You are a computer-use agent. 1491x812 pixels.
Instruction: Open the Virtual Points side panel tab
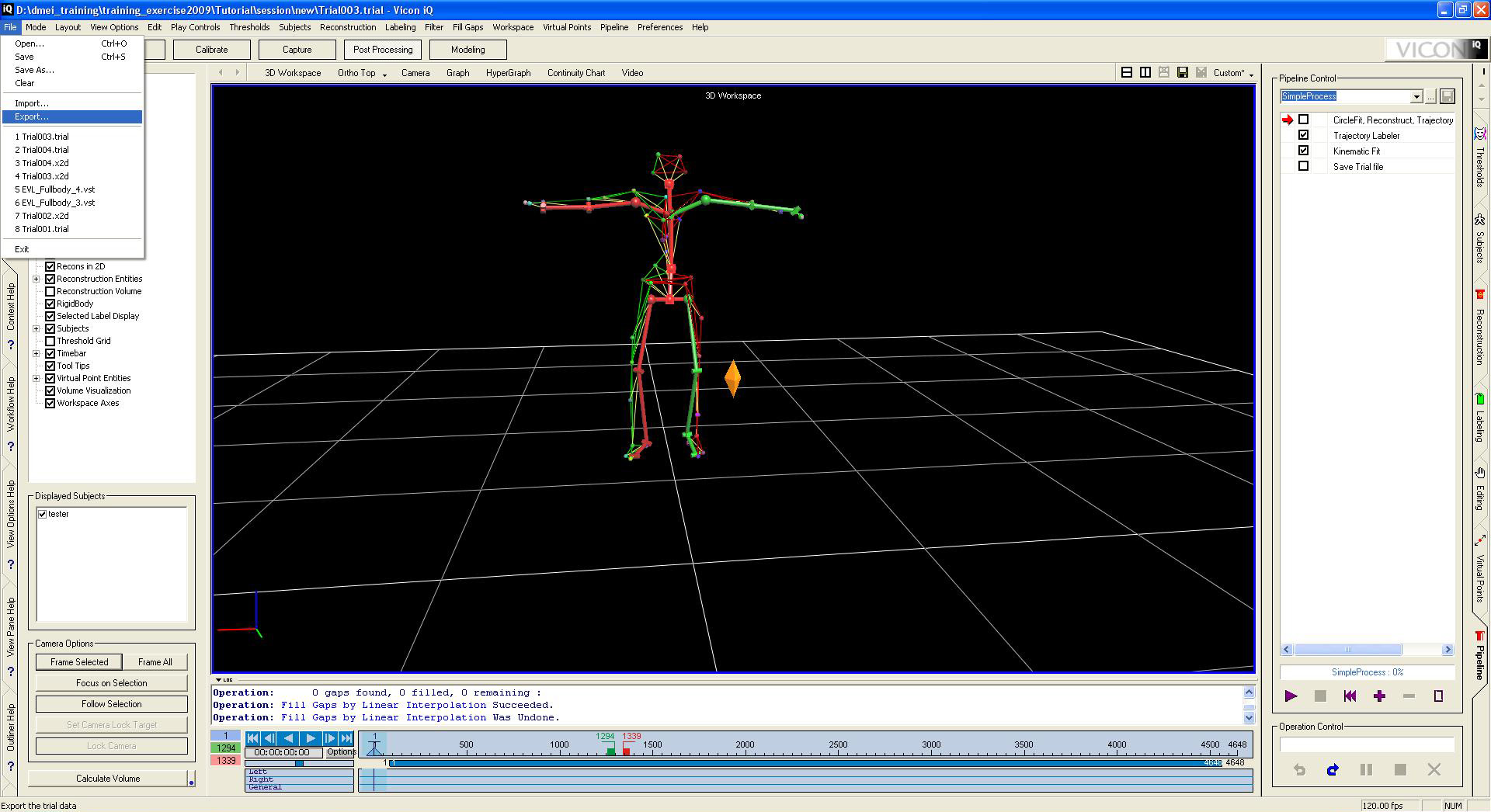coord(1480,569)
